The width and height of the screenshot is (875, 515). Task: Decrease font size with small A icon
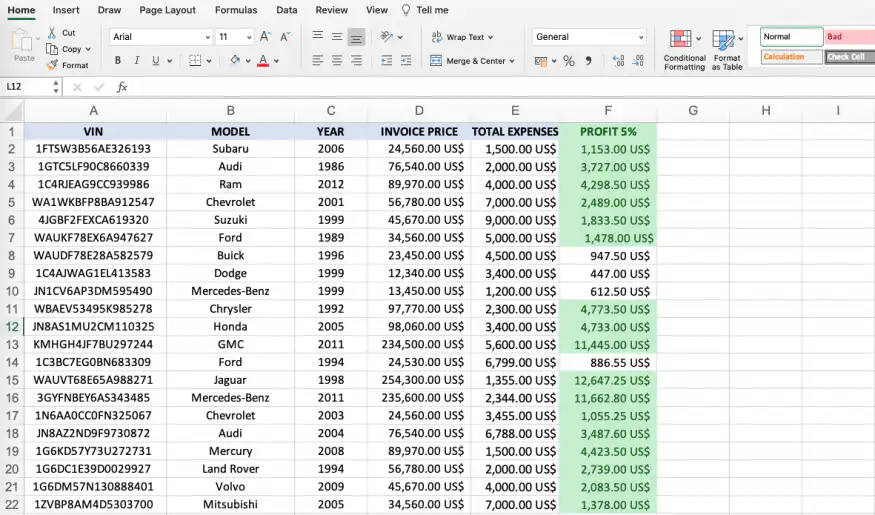[285, 37]
